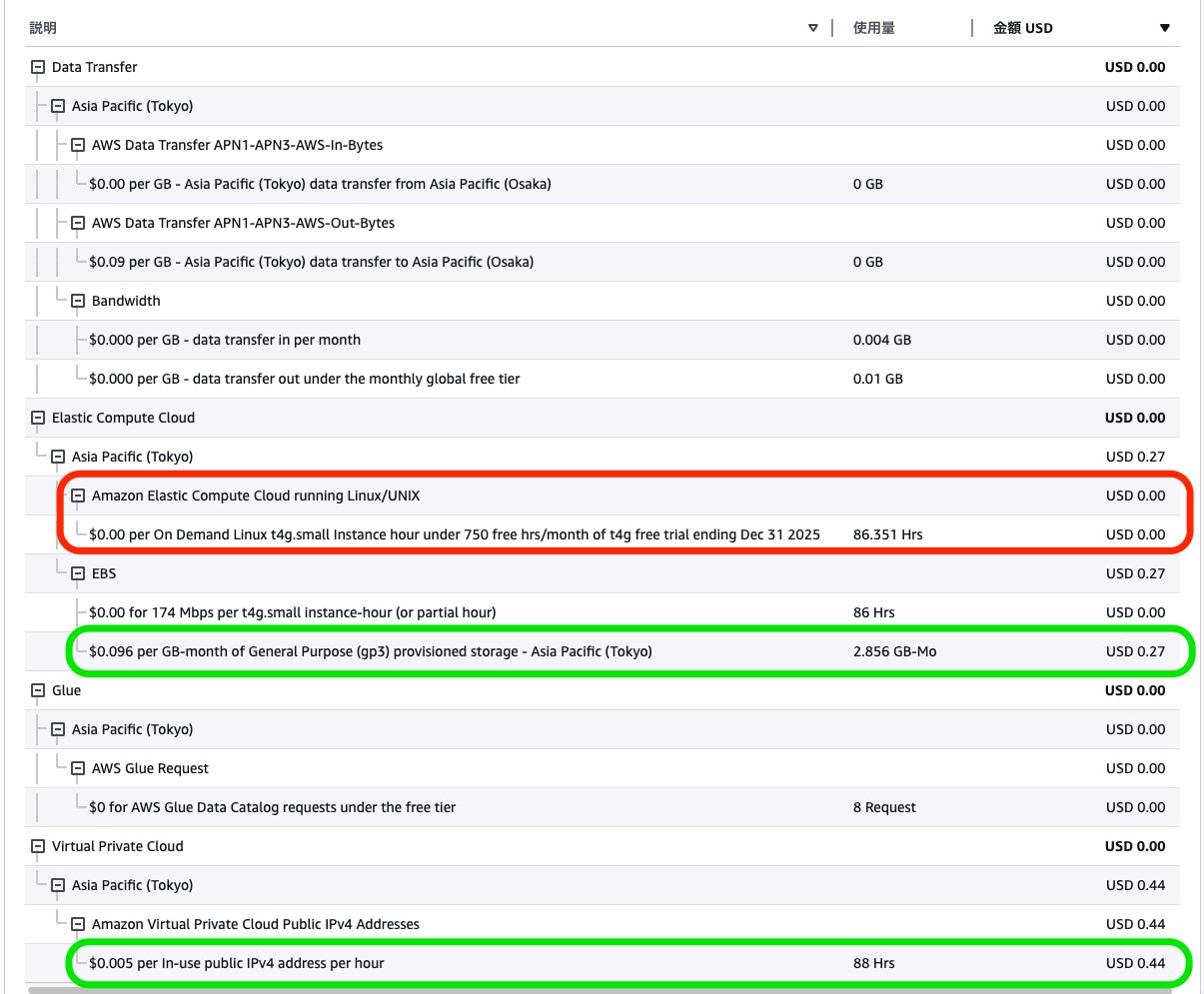The image size is (1204, 994).
Task: Collapse the Glue section
Action: [x=38, y=690]
